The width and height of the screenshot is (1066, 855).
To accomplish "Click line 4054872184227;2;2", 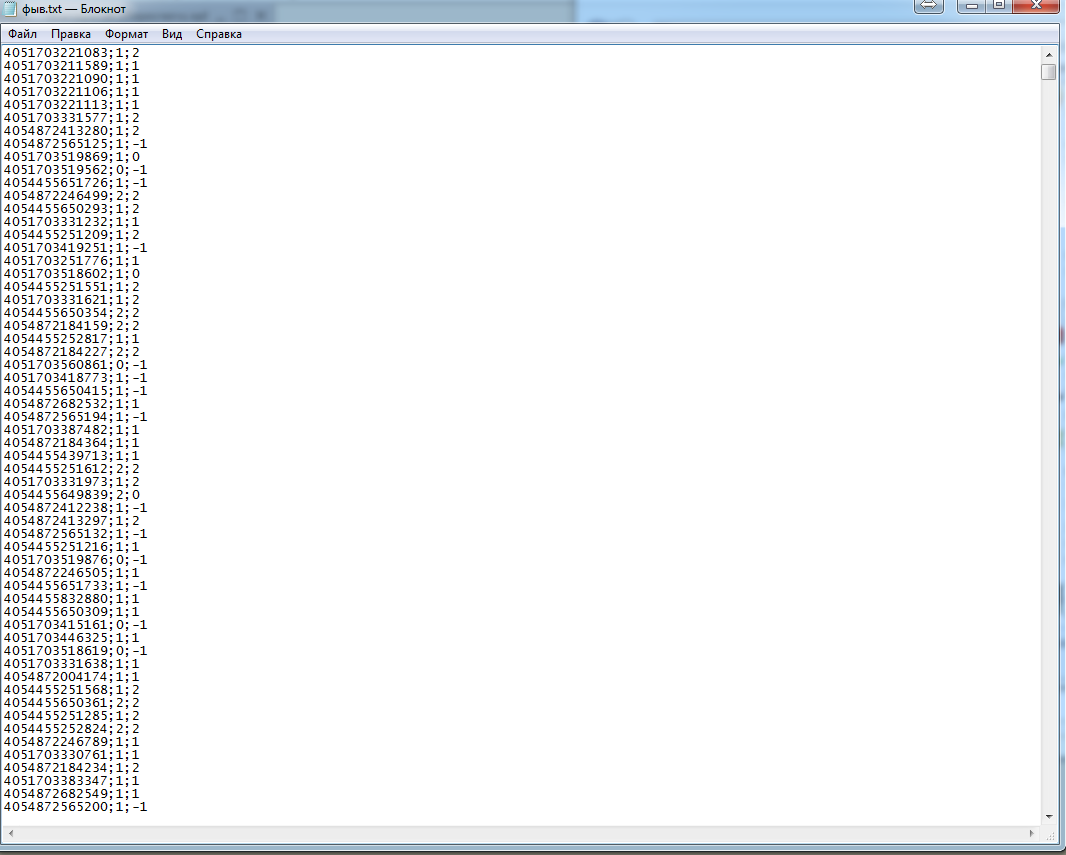I will pyautogui.click(x=71, y=351).
